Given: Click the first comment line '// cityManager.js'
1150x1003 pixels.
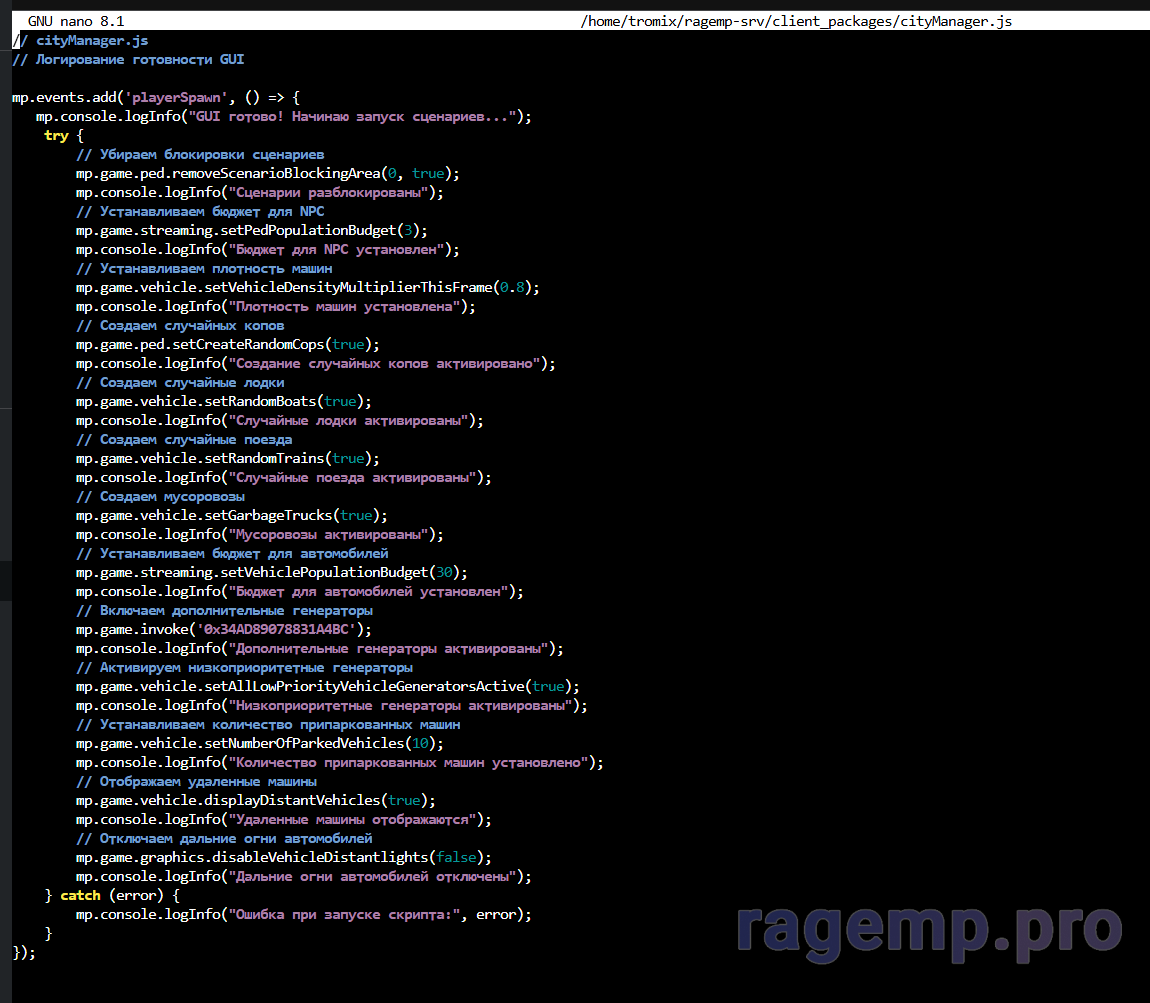Looking at the screenshot, I should coord(80,41).
